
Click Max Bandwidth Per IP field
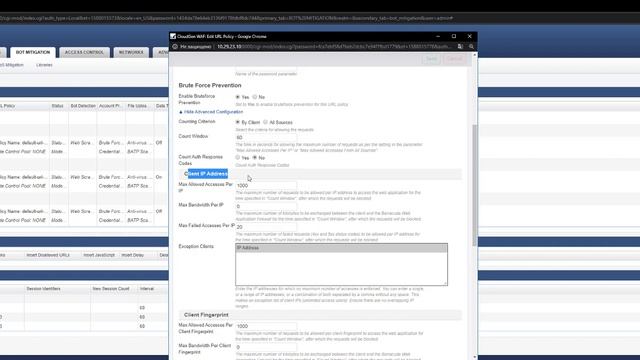pyautogui.click(x=266, y=206)
